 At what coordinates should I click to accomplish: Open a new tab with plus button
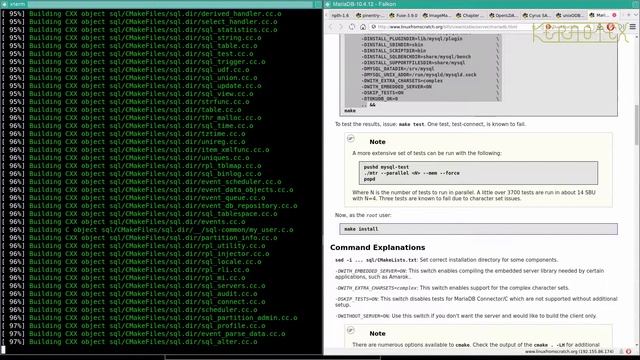click(628, 15)
